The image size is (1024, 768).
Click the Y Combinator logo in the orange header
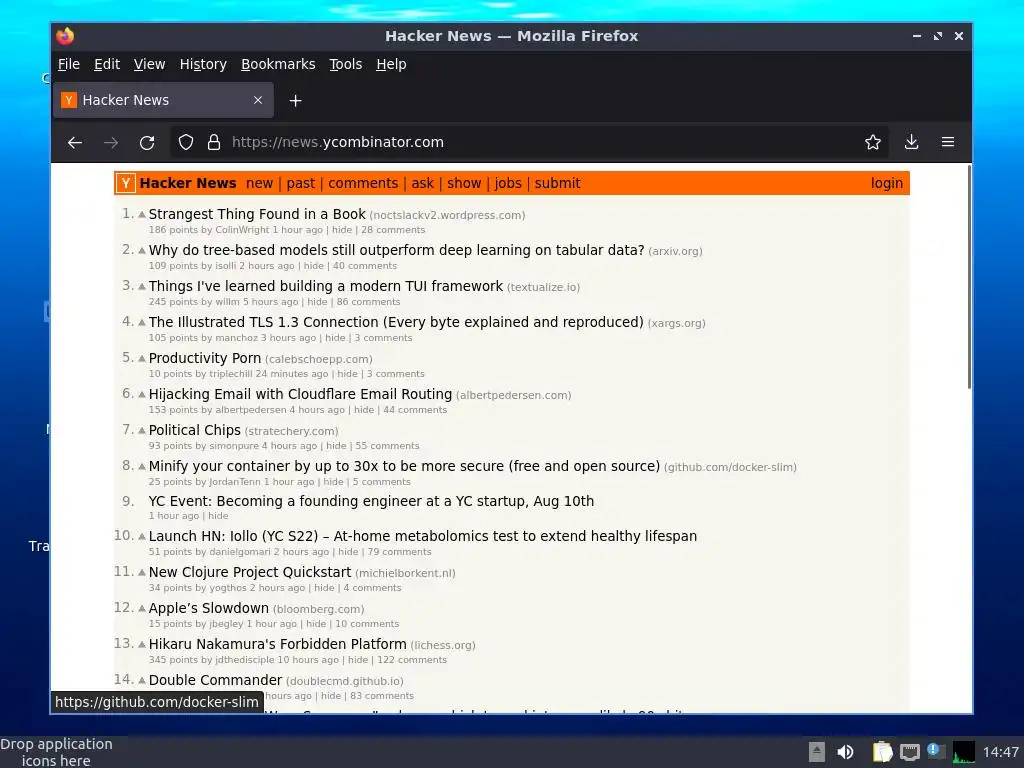(126, 184)
